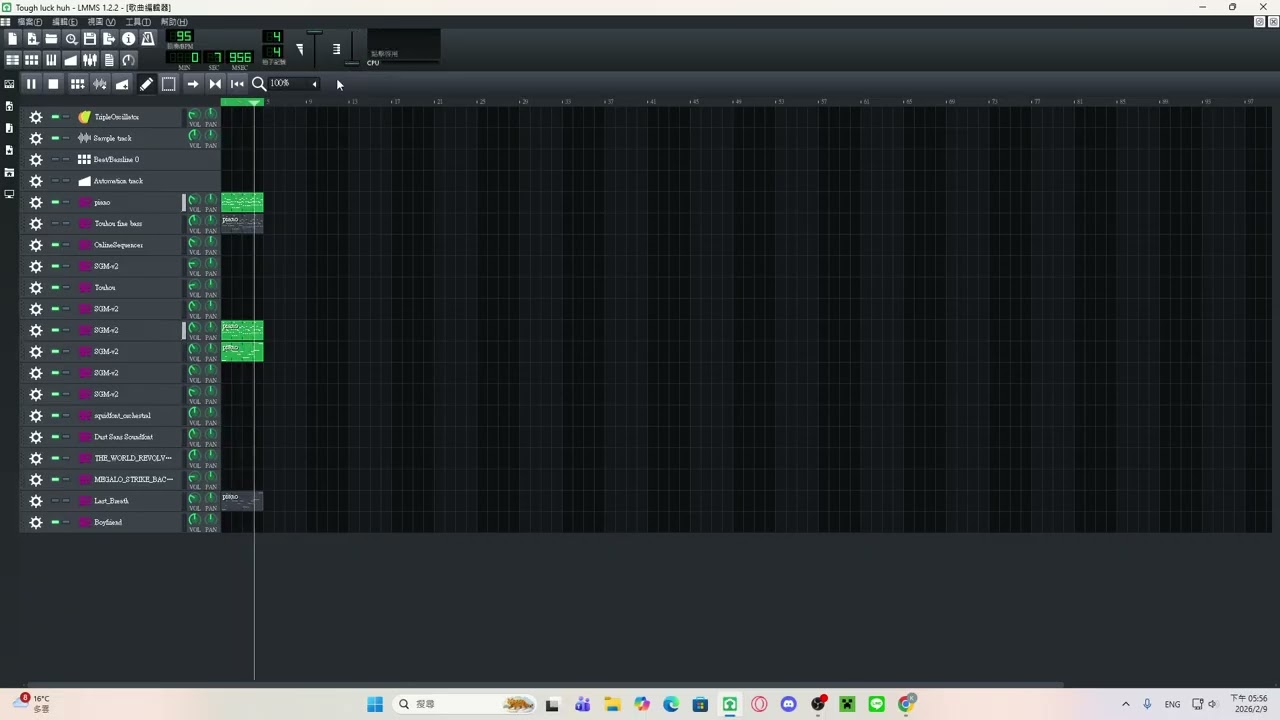Open the My Home sidebar panel
The height and width of the screenshot is (720, 1280).
coord(9,172)
